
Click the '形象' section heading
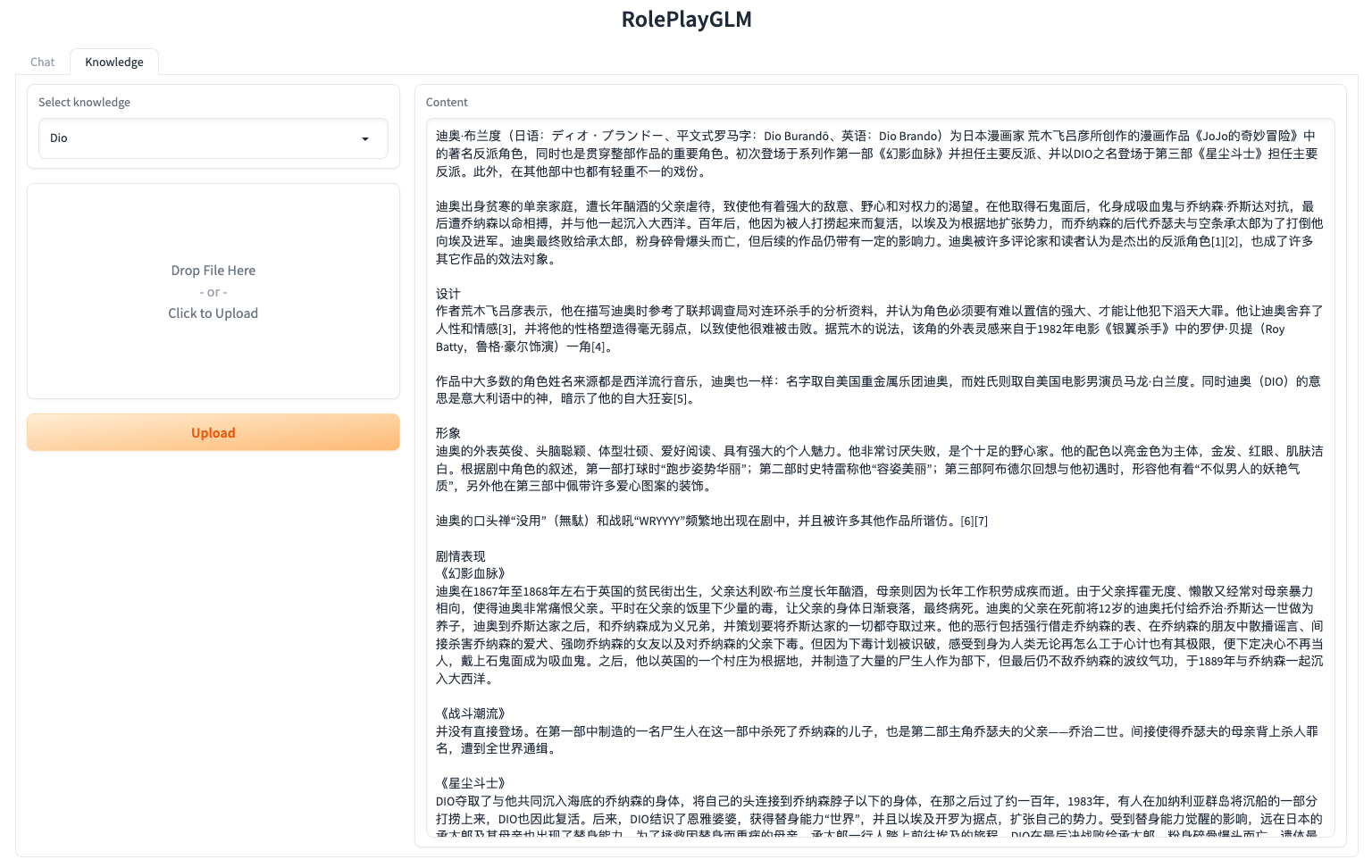coord(448,433)
